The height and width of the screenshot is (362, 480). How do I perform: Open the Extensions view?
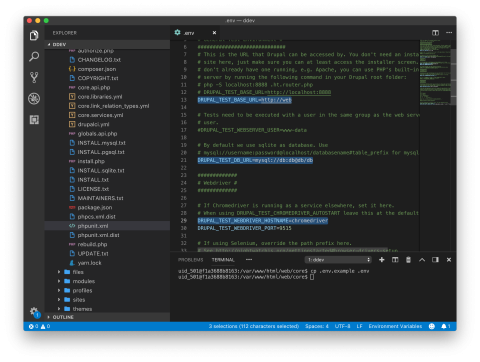click(34, 120)
